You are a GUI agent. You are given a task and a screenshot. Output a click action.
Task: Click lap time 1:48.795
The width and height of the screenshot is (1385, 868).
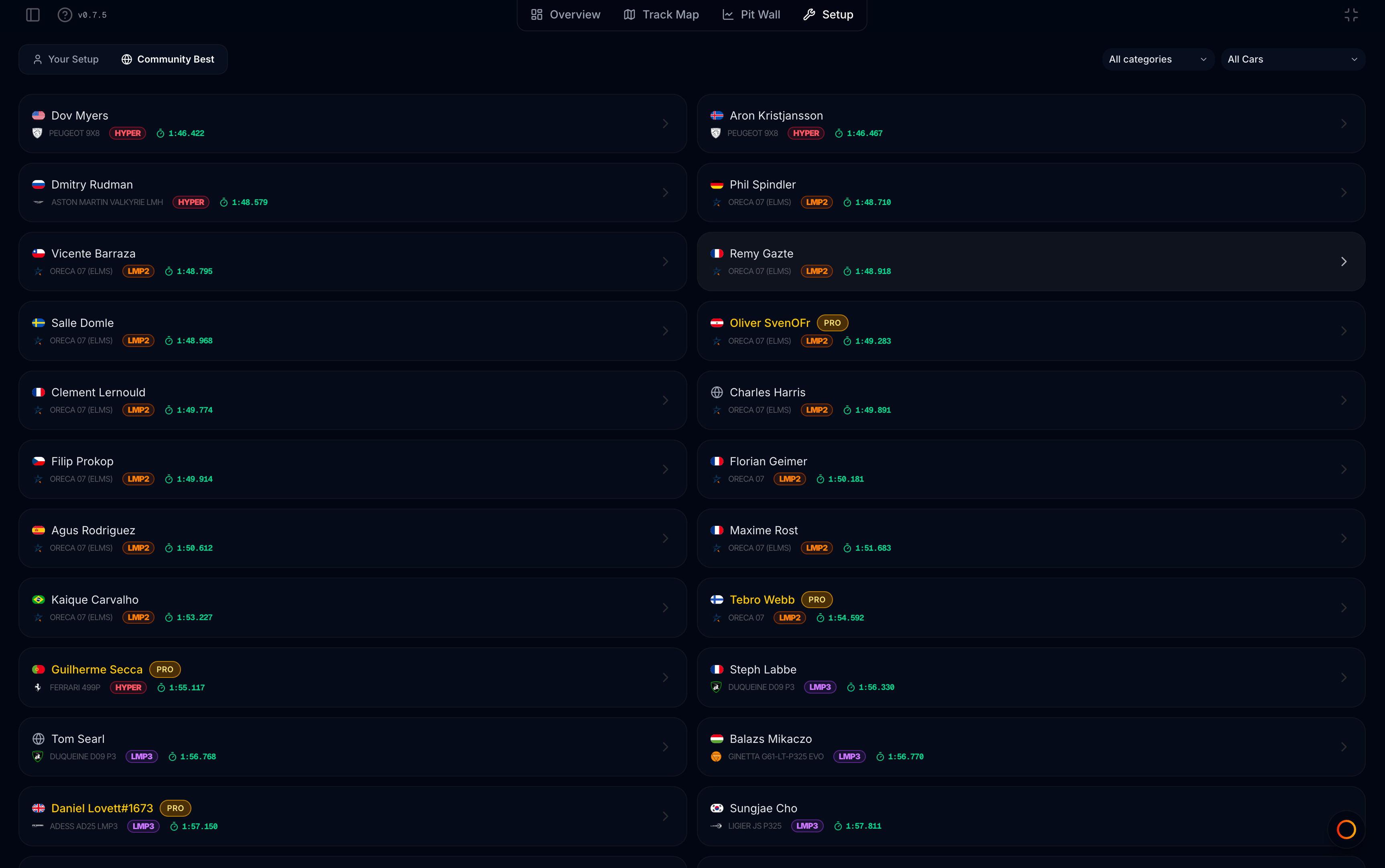click(x=195, y=272)
